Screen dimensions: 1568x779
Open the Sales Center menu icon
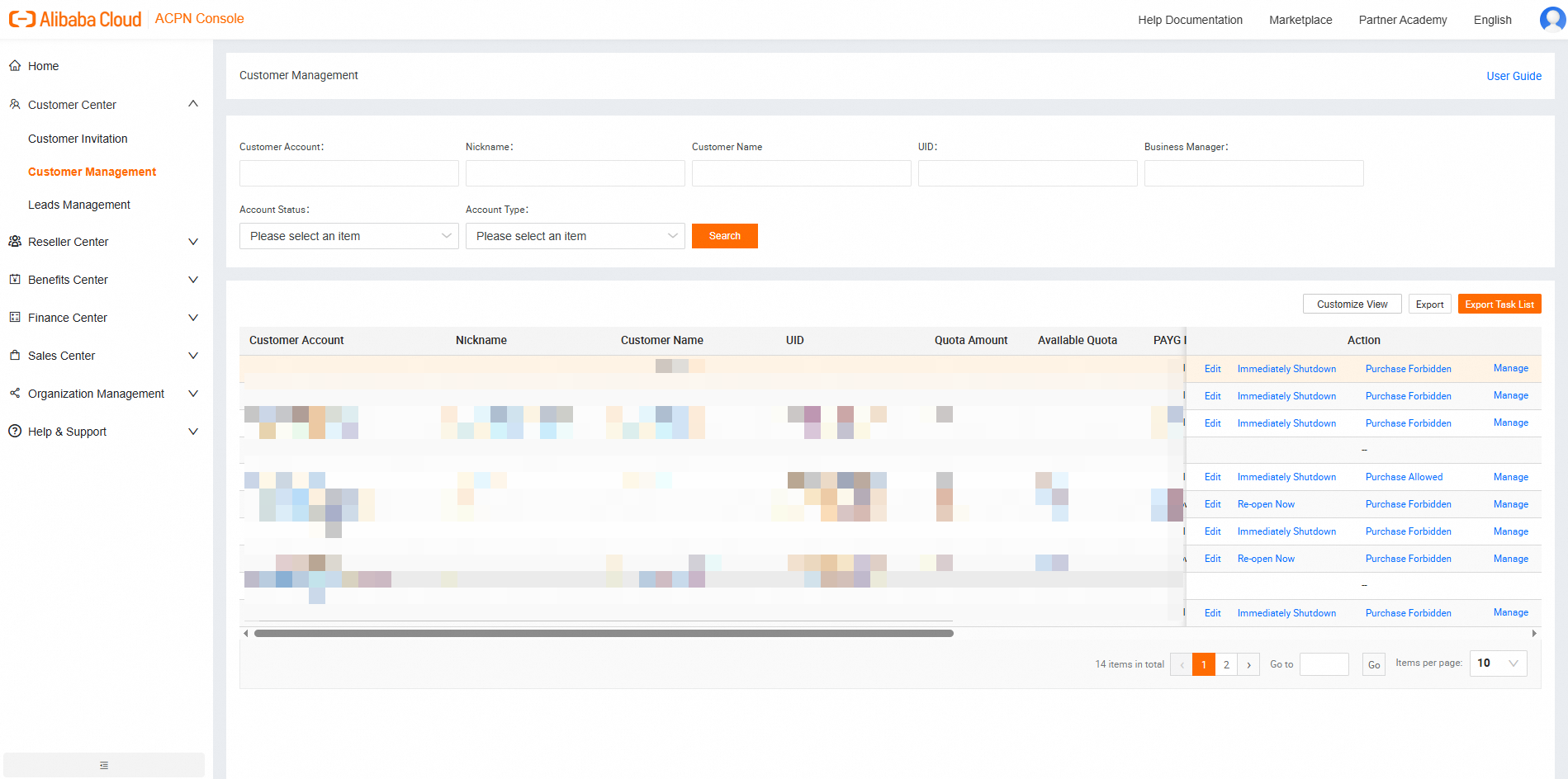15,356
